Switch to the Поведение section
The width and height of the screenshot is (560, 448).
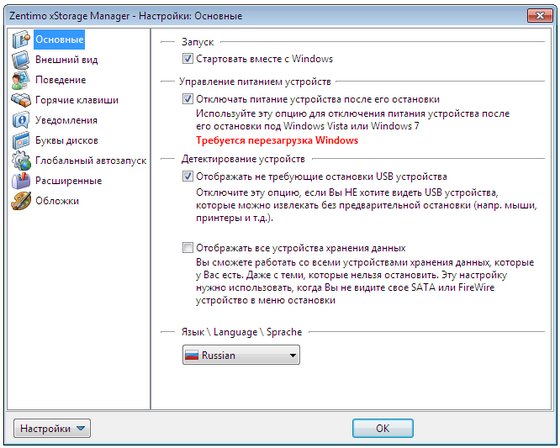[x=61, y=80]
